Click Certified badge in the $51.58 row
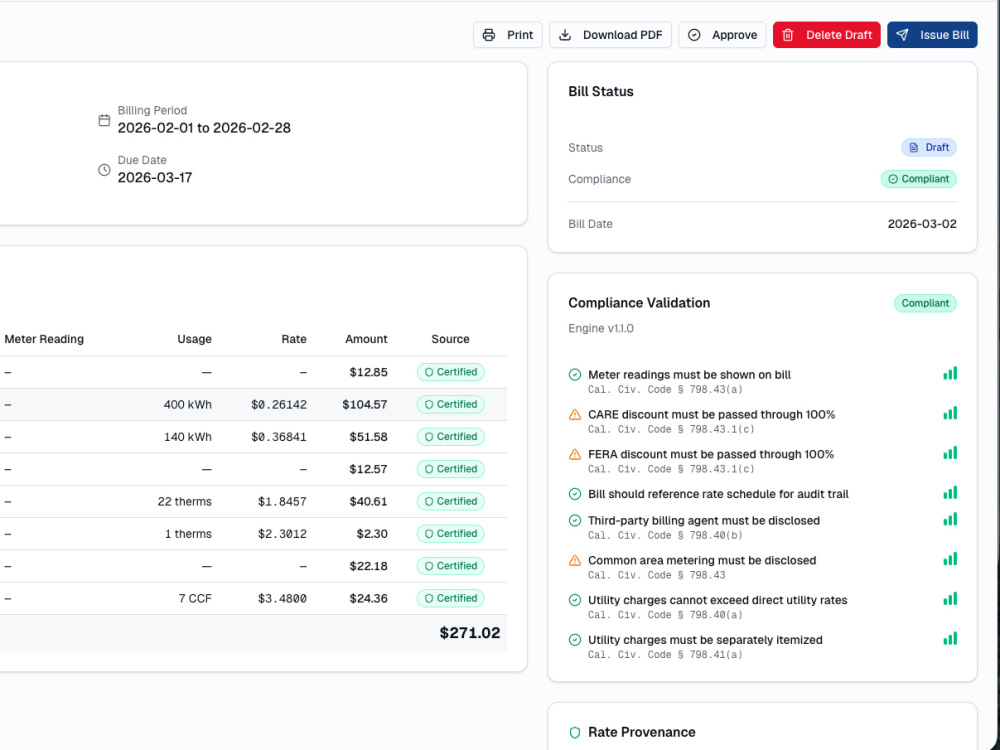 [x=450, y=437]
